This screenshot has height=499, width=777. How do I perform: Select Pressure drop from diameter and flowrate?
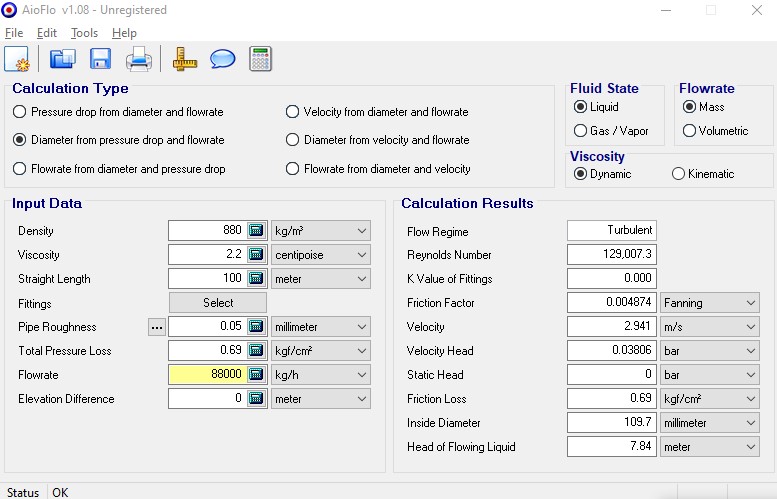(x=20, y=112)
